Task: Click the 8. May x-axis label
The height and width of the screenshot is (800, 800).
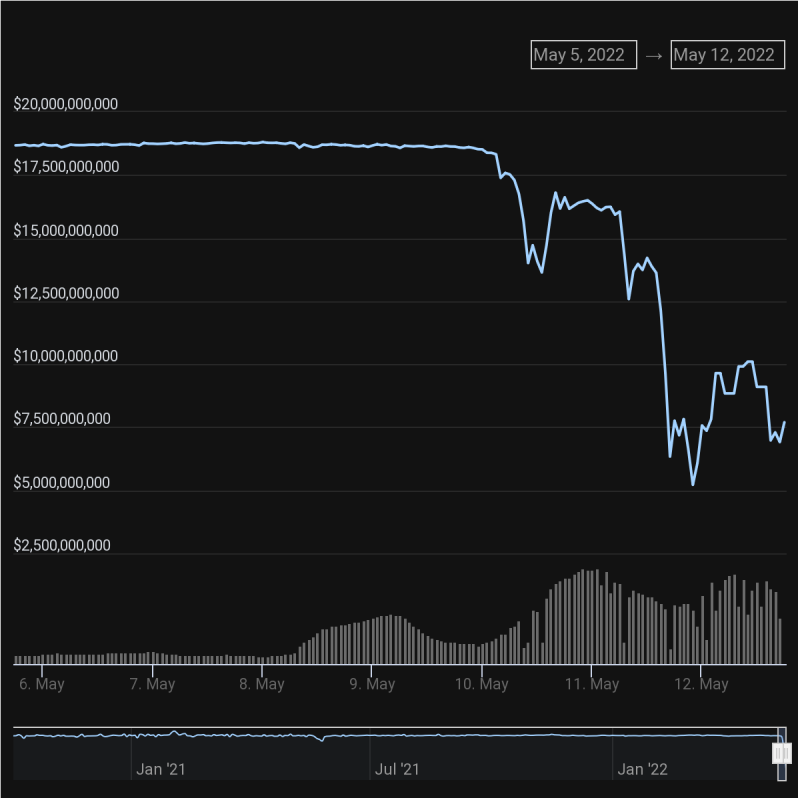Action: click(262, 684)
